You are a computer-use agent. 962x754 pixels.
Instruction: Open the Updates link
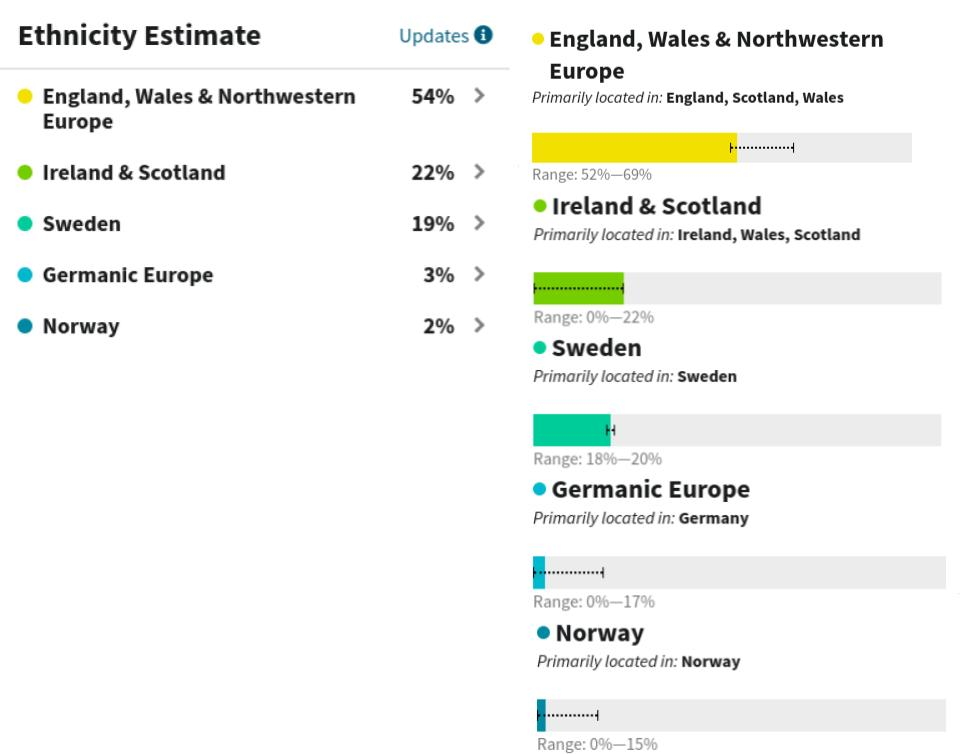[x=434, y=36]
